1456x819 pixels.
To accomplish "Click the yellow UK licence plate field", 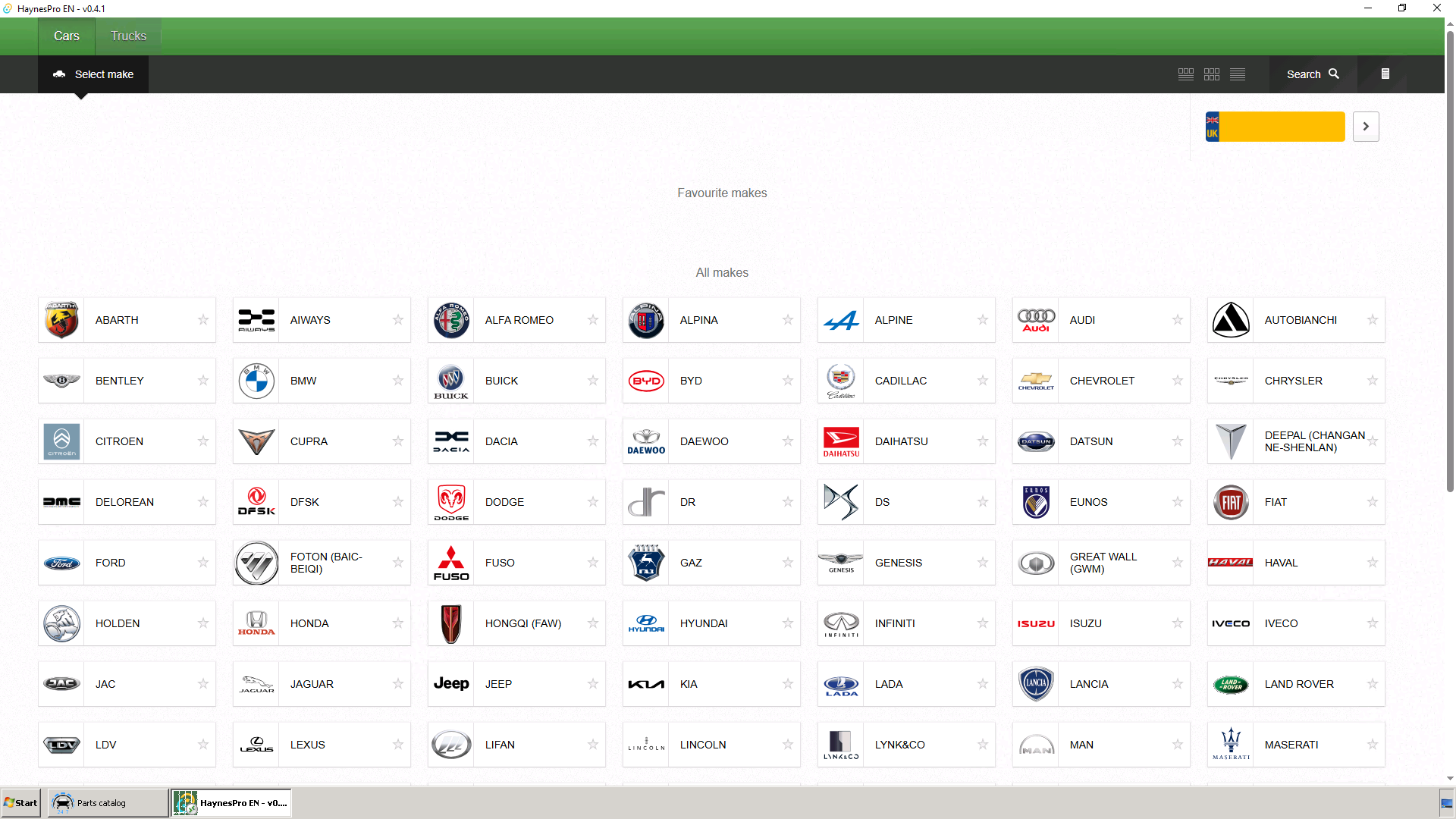I will pos(1276,127).
